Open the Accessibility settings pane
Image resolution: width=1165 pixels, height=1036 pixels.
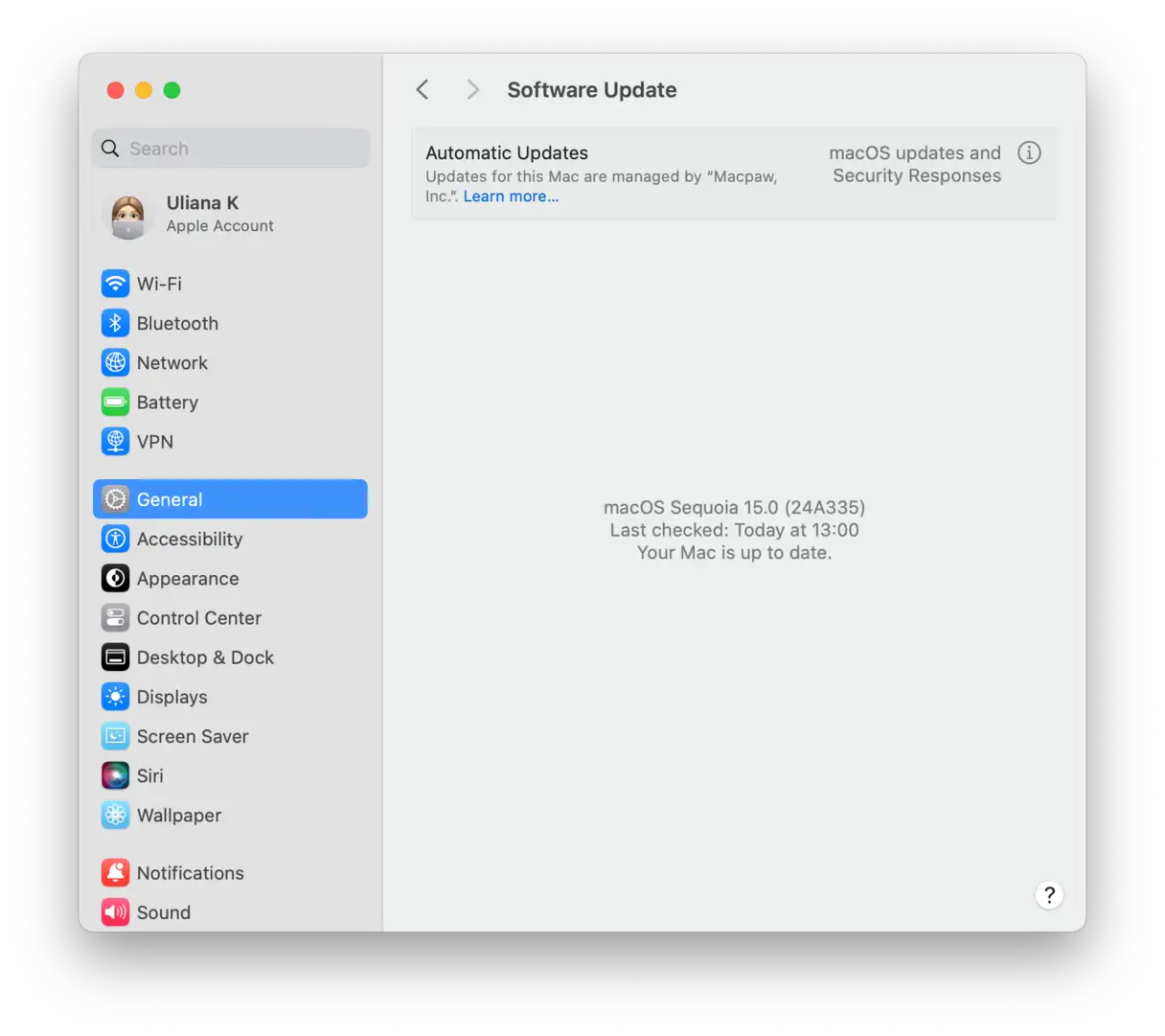click(x=189, y=540)
